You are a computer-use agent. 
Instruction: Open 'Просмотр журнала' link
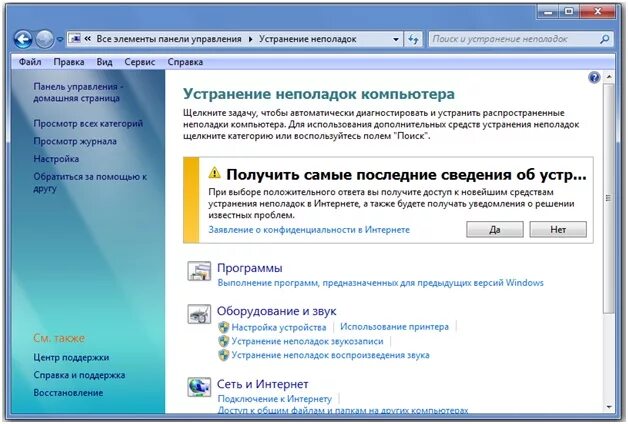75,141
